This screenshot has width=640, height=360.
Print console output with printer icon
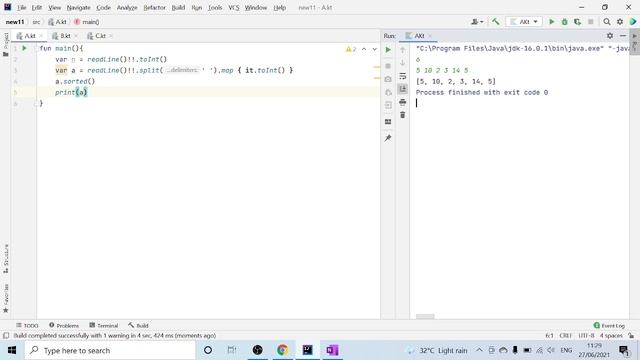[402, 102]
